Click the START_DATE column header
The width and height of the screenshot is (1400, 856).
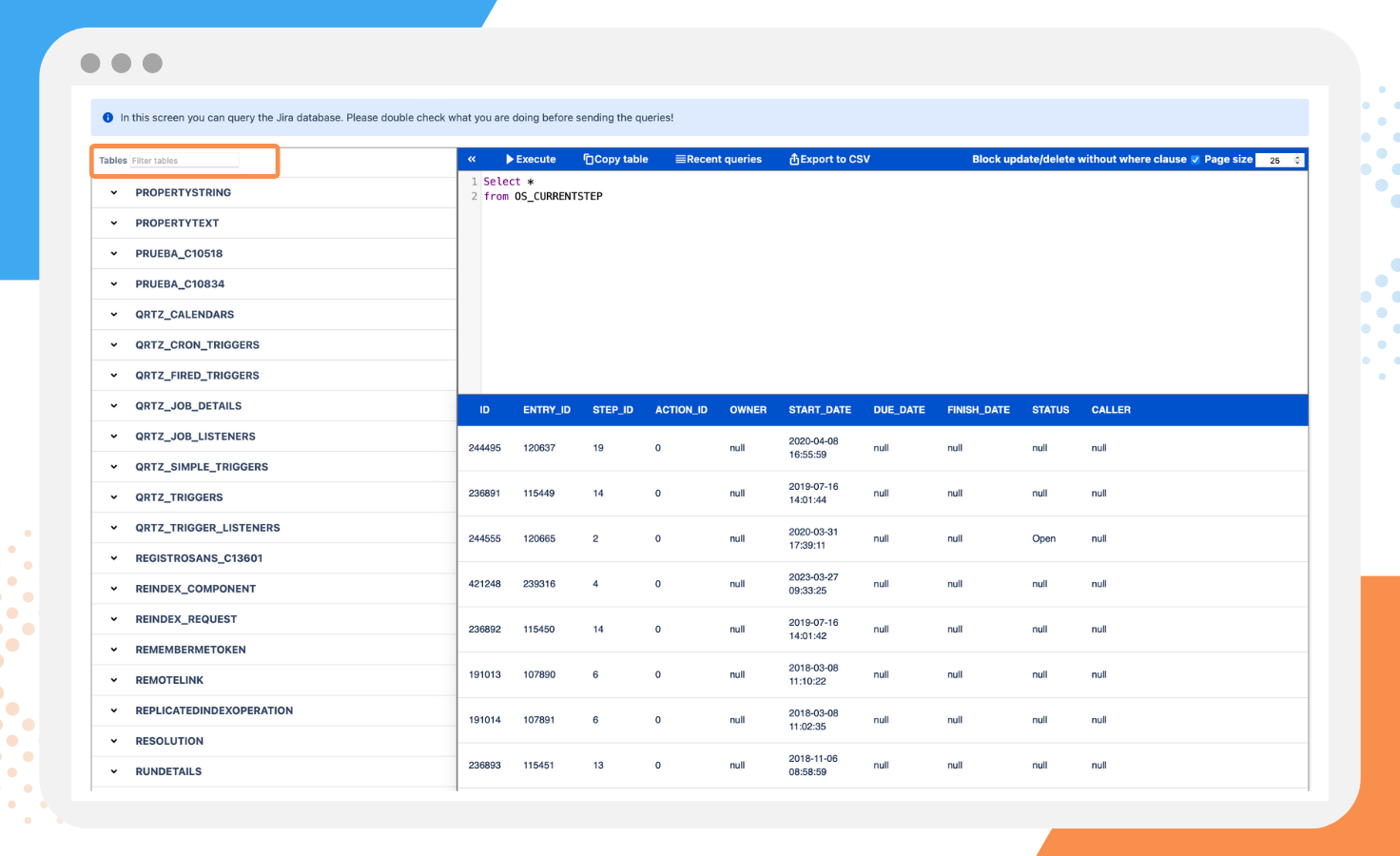click(820, 410)
